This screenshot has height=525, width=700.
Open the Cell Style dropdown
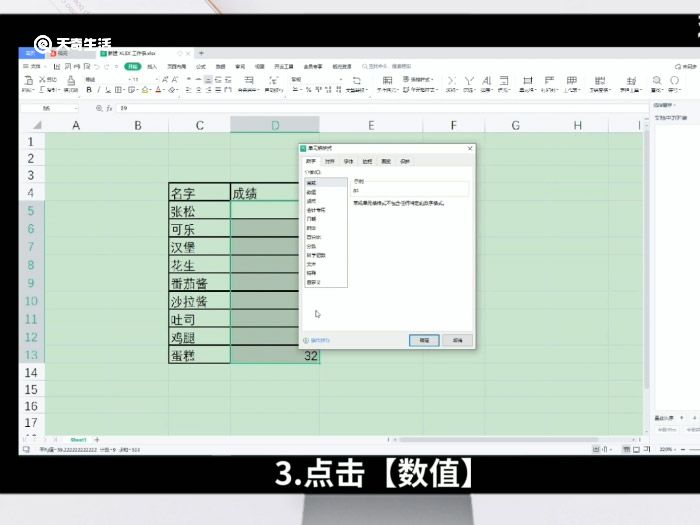coord(420,90)
